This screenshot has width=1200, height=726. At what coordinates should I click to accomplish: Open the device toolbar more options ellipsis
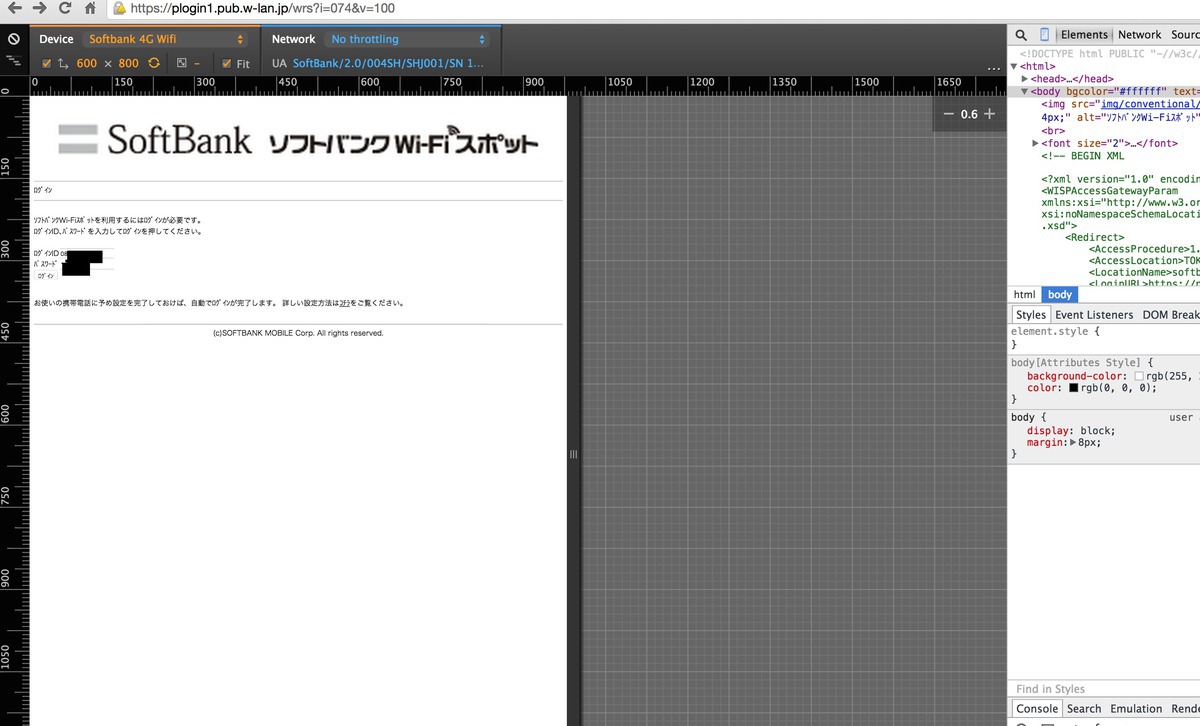(x=993, y=67)
